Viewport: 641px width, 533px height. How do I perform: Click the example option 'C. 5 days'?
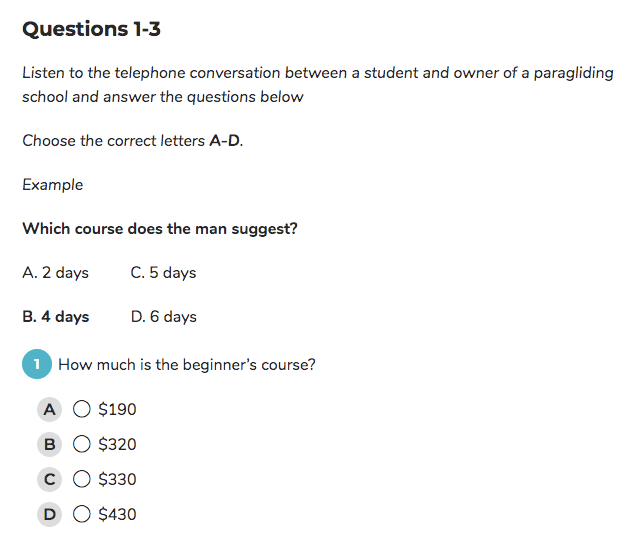click(164, 273)
